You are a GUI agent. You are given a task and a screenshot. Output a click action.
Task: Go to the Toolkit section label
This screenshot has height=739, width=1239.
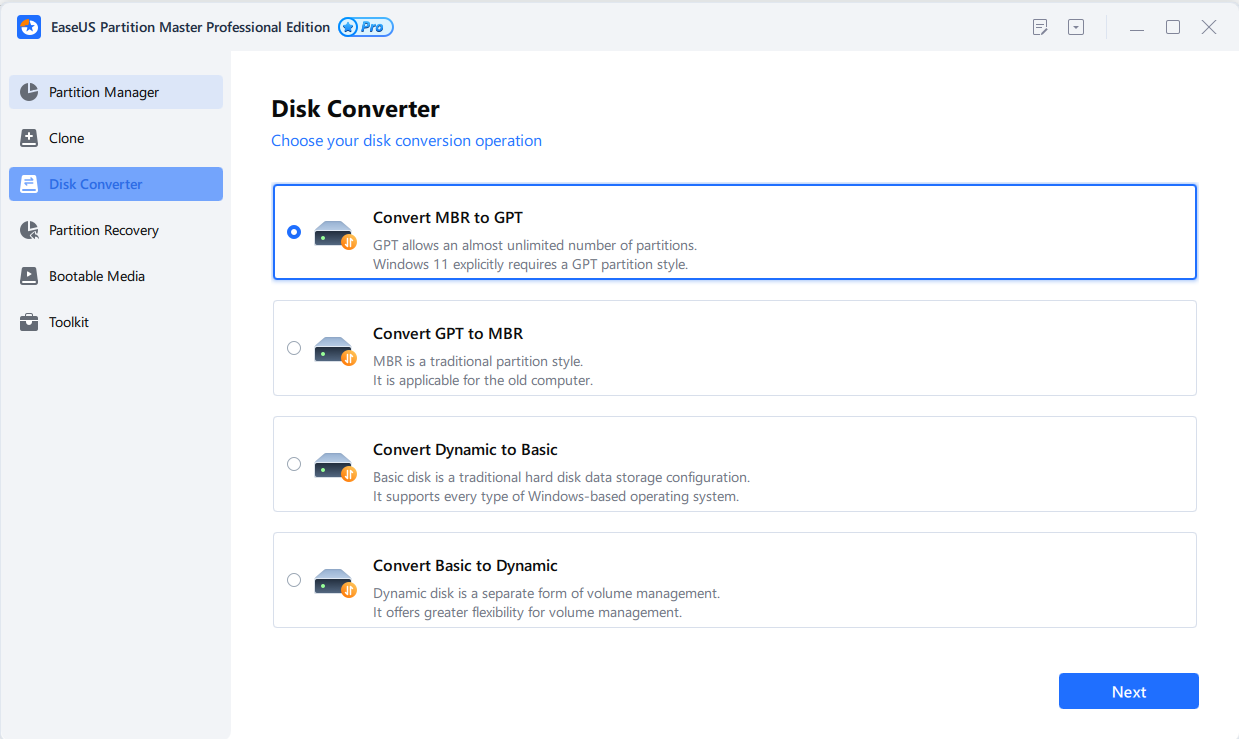[x=69, y=322]
